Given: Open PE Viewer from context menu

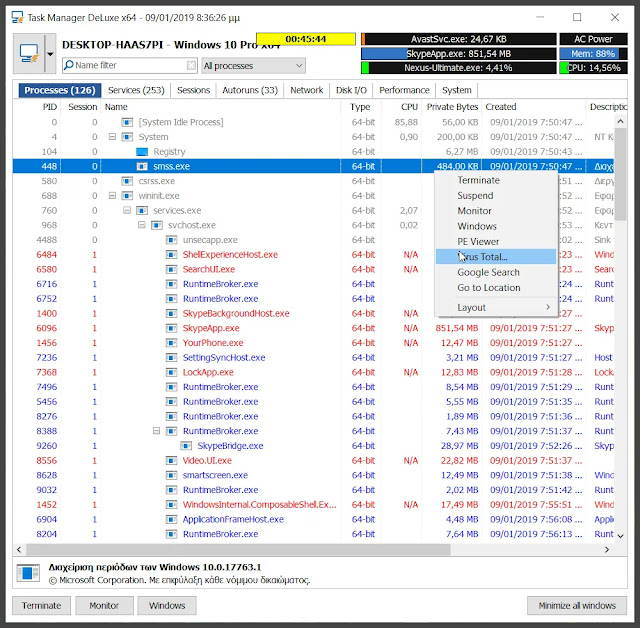Looking at the screenshot, I should 496,242.
